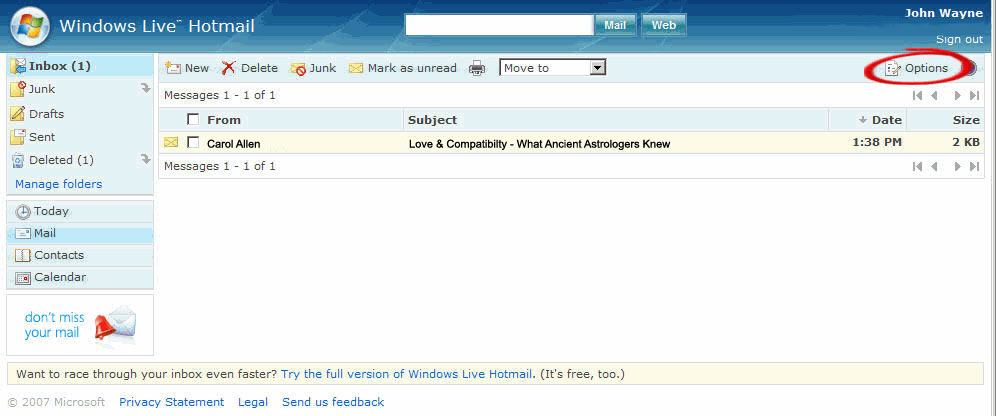Click Send us feedback link
The height and width of the screenshot is (416, 996).
333,402
